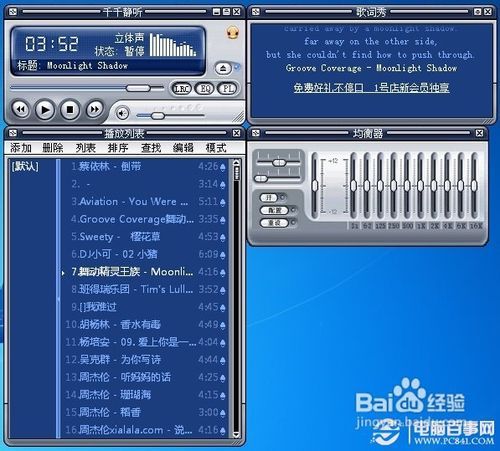500x451 pixels.
Task: Click the 开 equalizer on button
Action: pos(269,198)
